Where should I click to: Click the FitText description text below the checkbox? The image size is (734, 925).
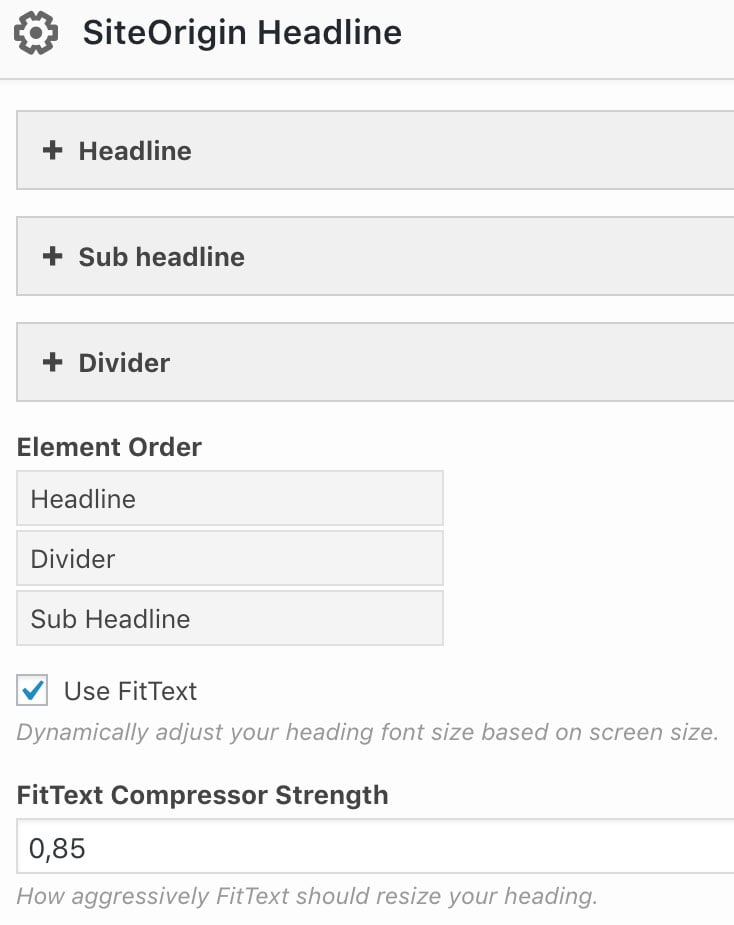(367, 731)
